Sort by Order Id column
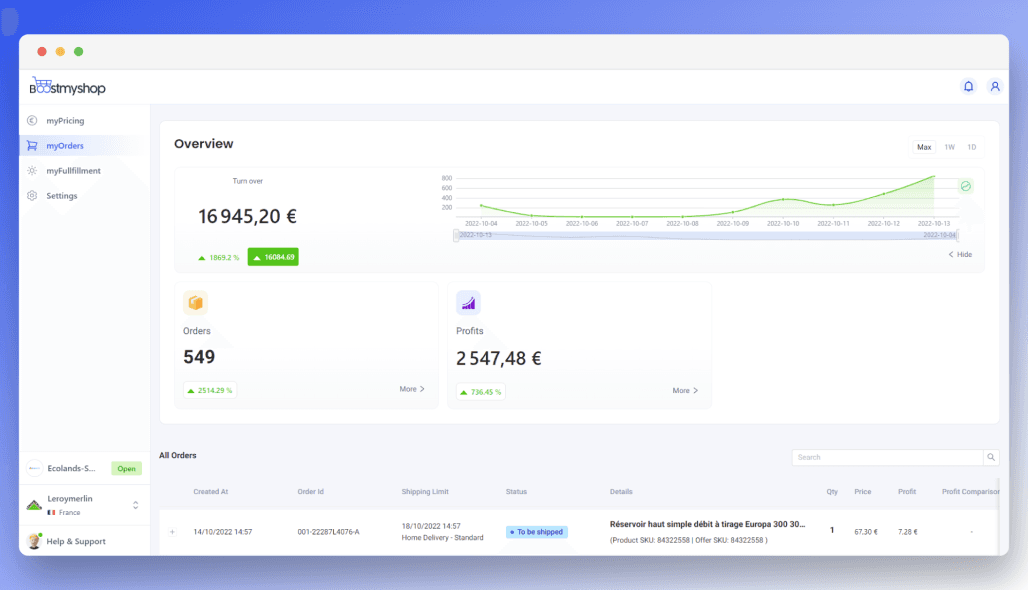Viewport: 1028px width, 590px height. tap(311, 492)
